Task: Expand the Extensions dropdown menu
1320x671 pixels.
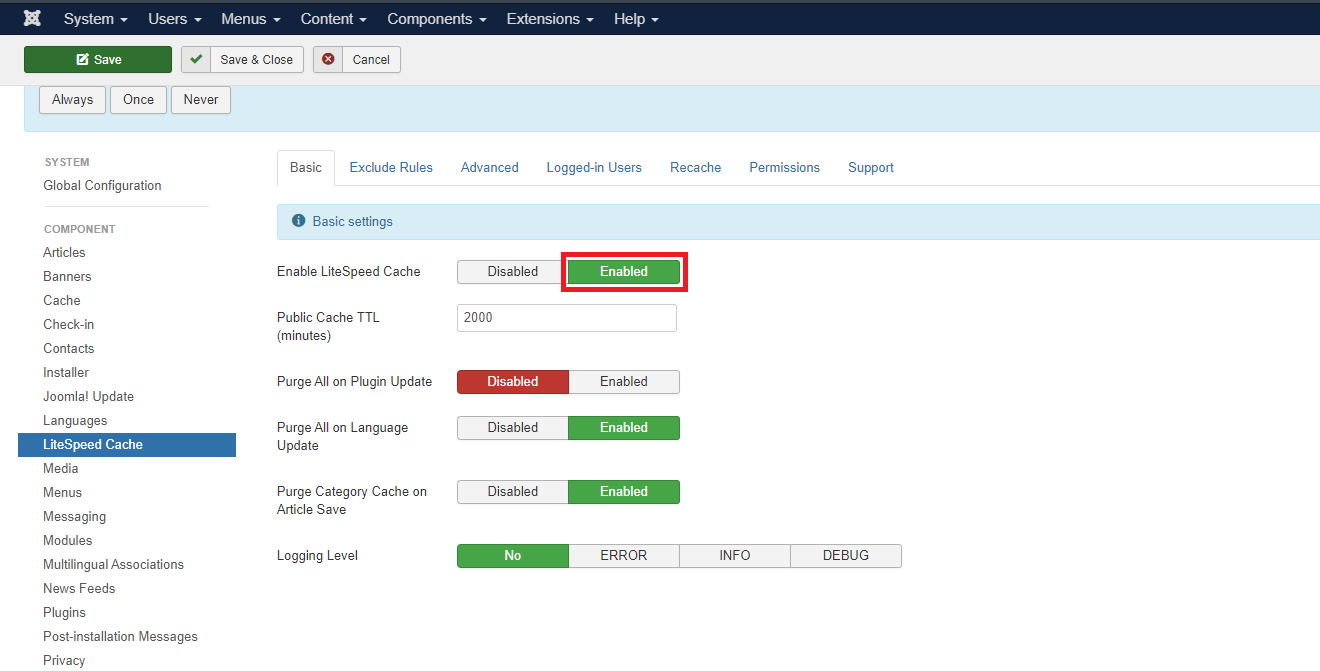Action: coord(550,19)
